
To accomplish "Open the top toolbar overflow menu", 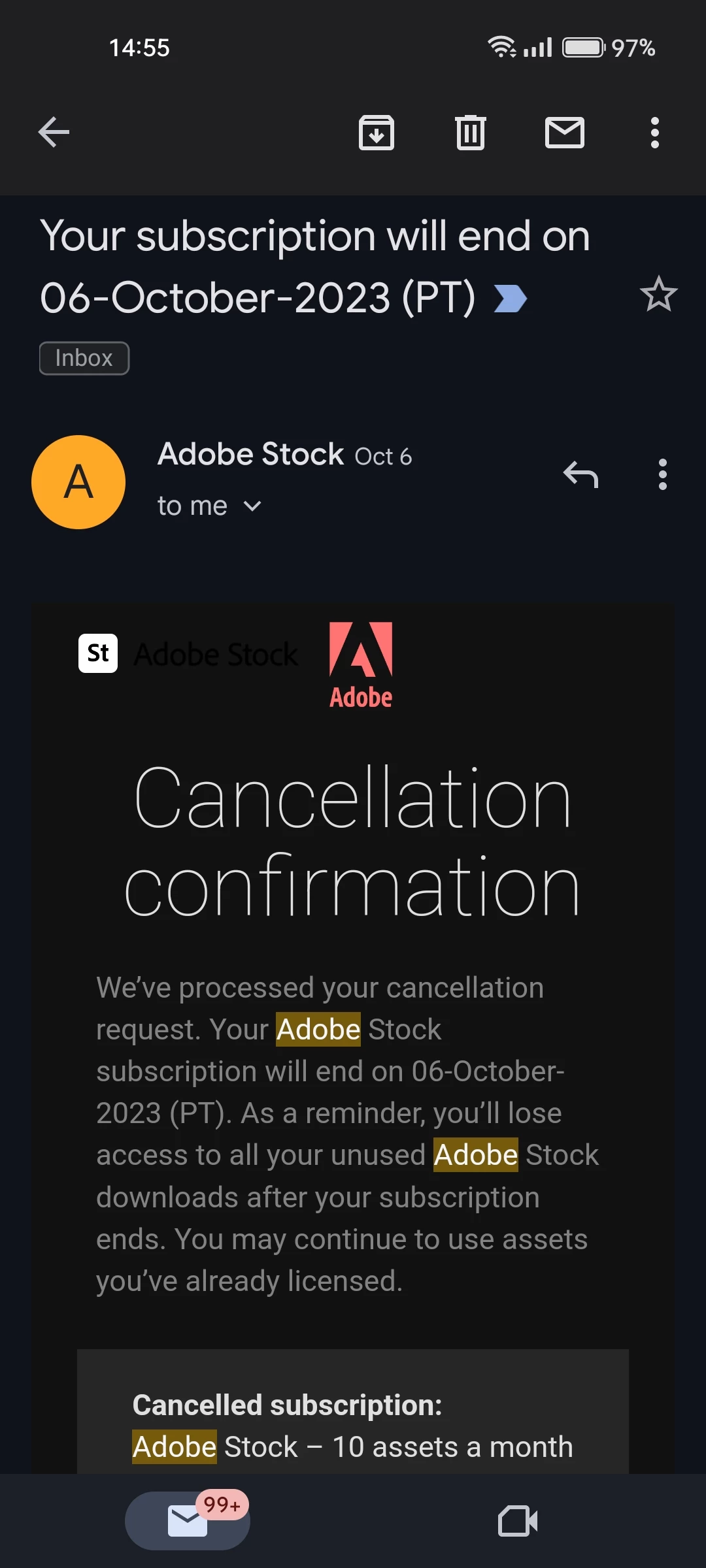I will point(654,133).
